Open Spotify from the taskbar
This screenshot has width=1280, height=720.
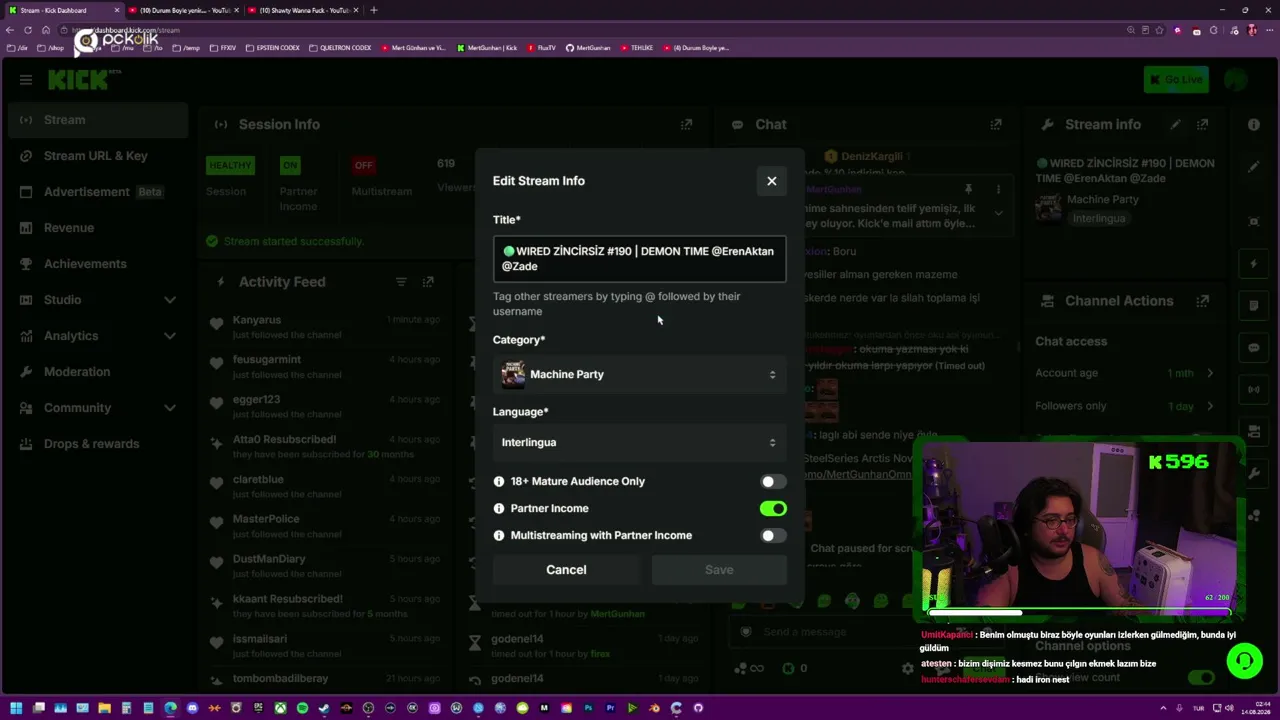coord(302,708)
